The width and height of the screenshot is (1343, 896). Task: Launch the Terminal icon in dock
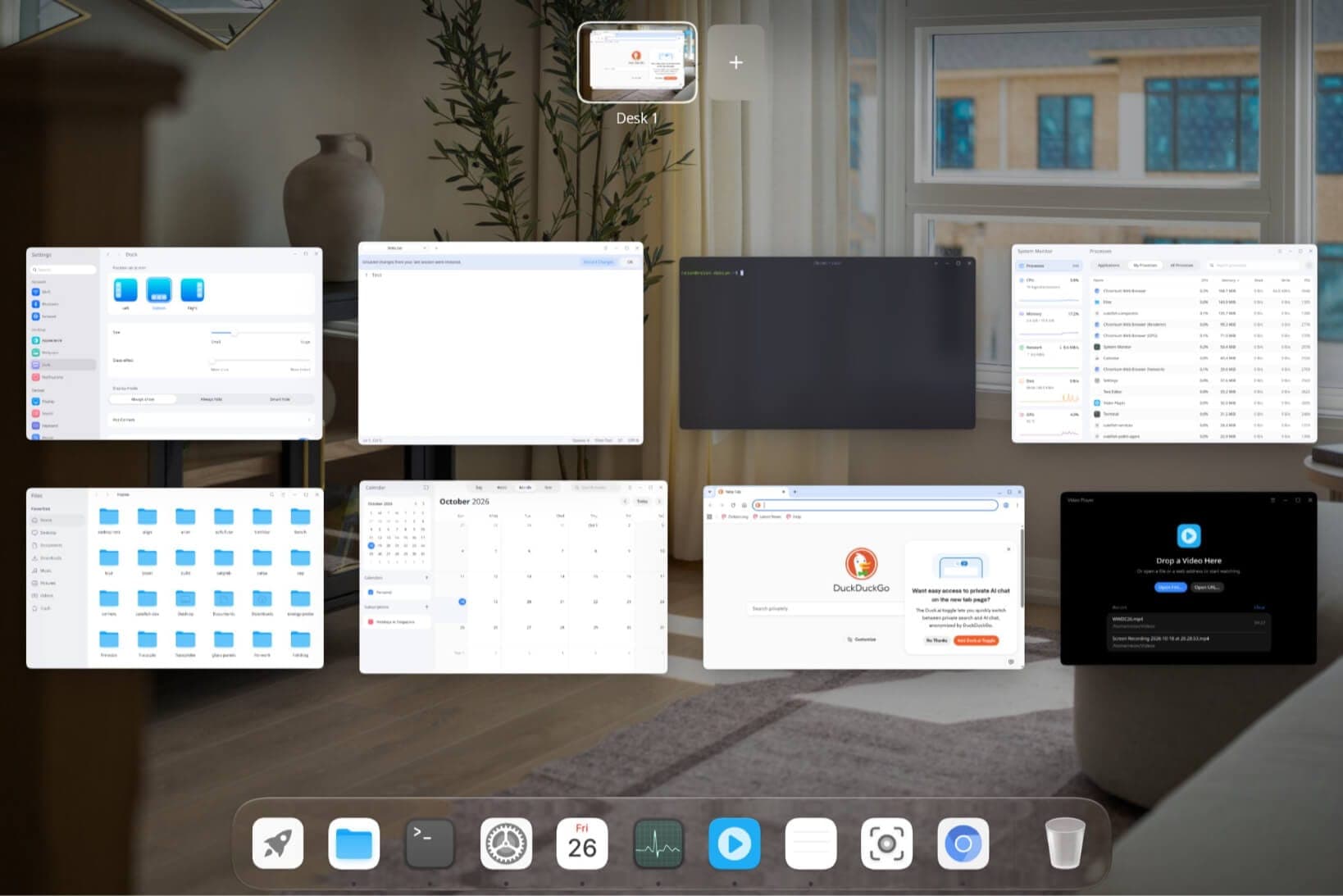(430, 844)
